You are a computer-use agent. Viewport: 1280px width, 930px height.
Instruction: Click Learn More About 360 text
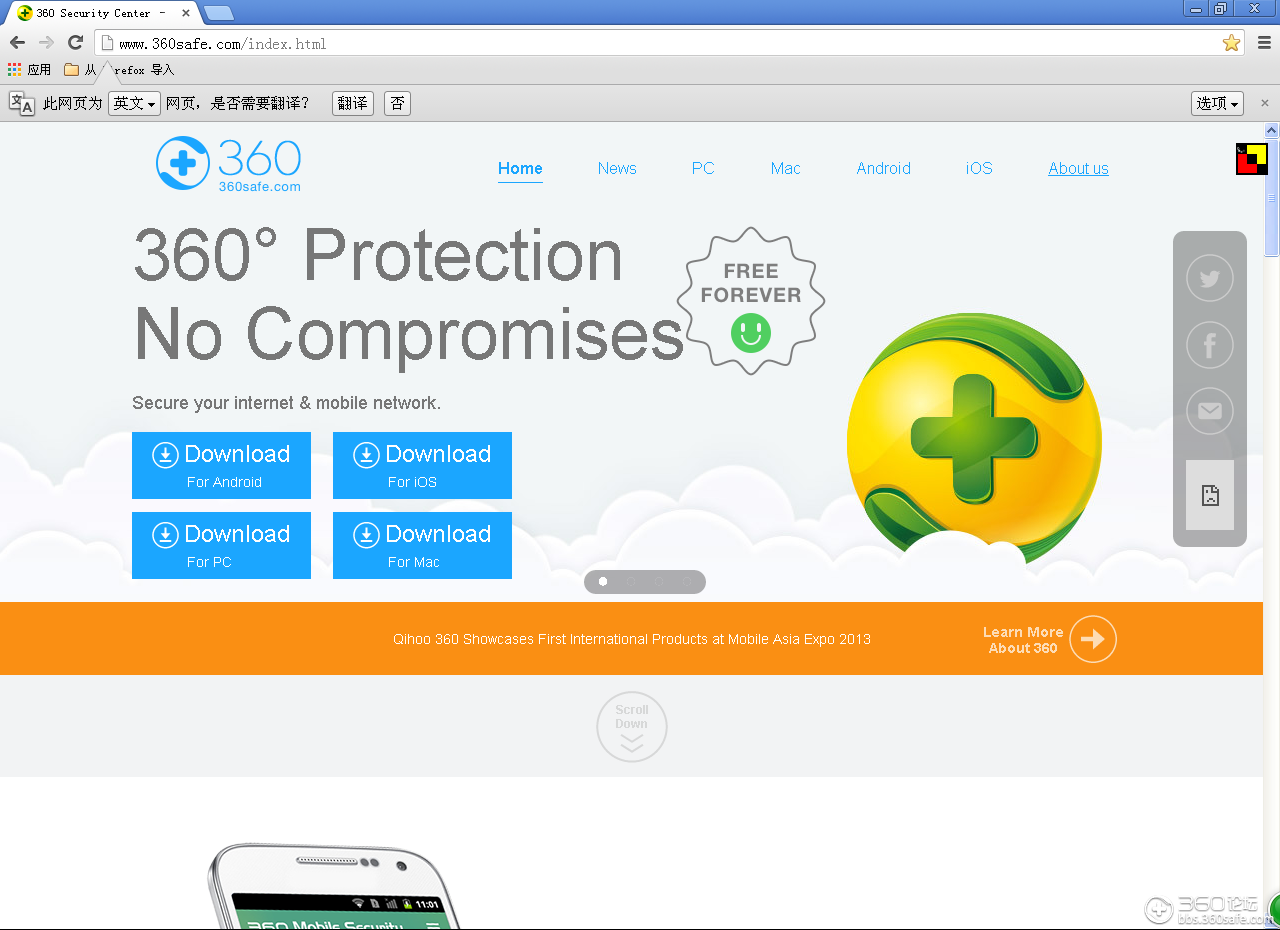(x=1022, y=640)
